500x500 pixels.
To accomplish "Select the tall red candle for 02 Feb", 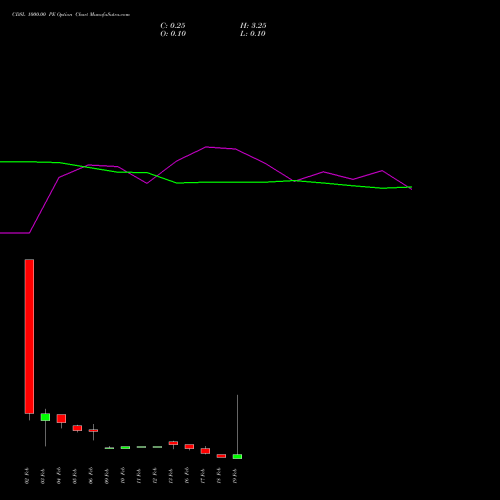I will point(29,336).
